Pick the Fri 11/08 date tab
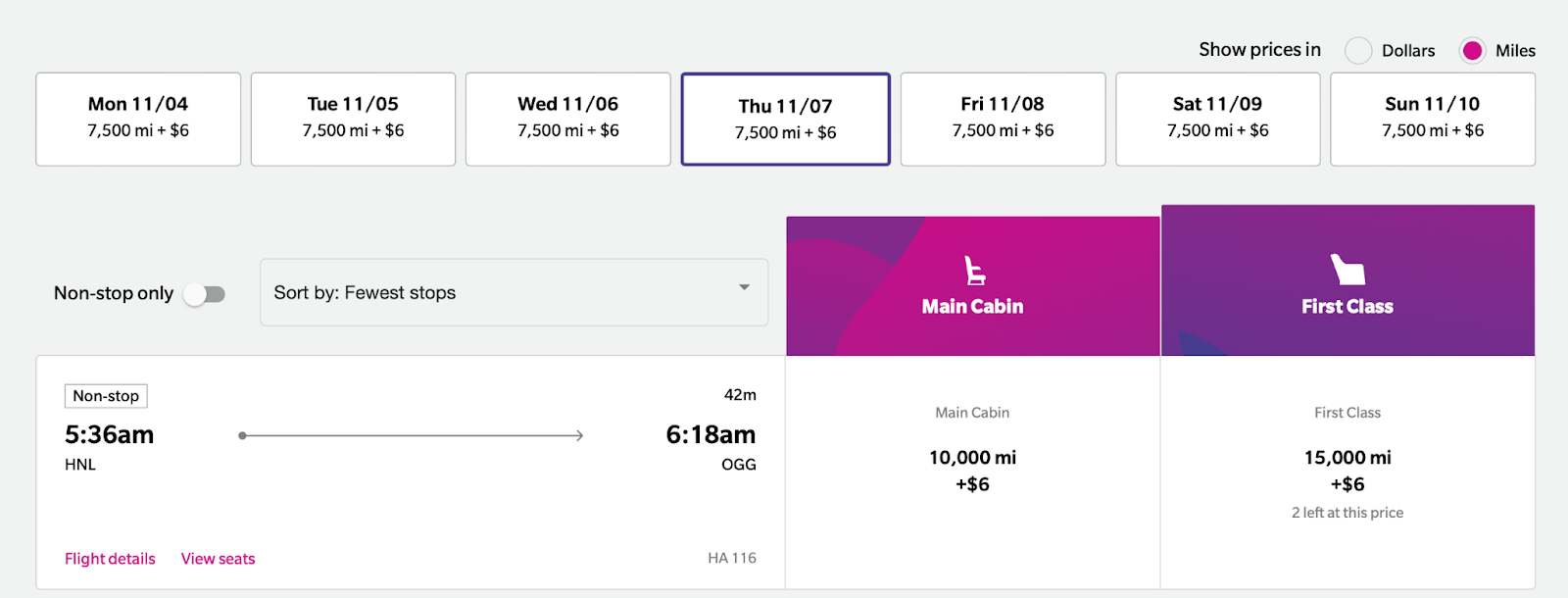1568x598 pixels. coord(1003,119)
